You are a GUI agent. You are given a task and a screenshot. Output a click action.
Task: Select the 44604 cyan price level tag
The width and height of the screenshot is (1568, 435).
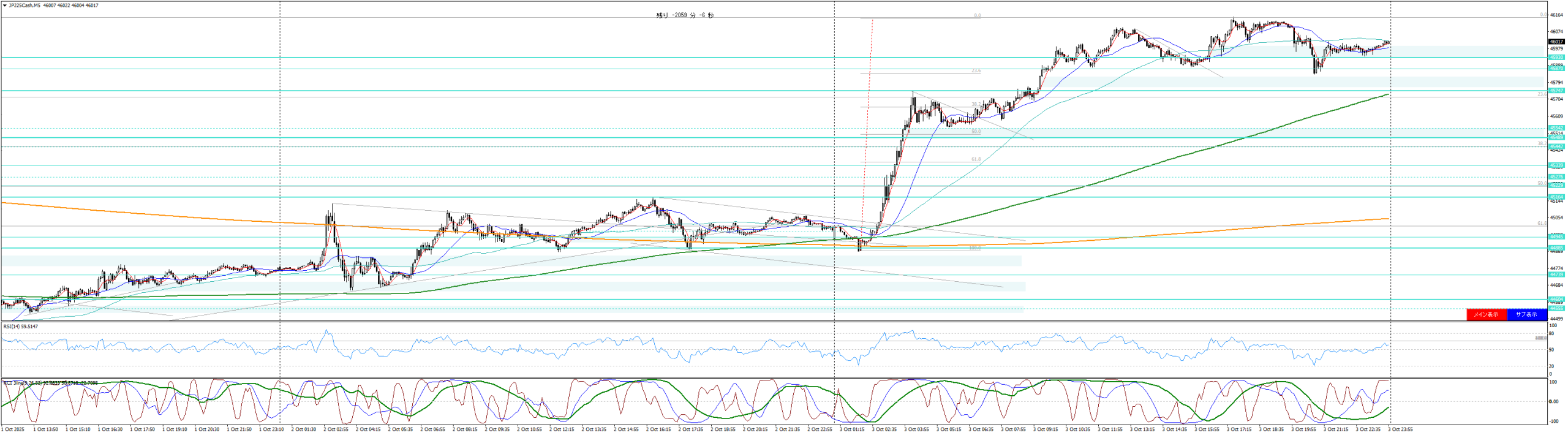[x=1556, y=300]
